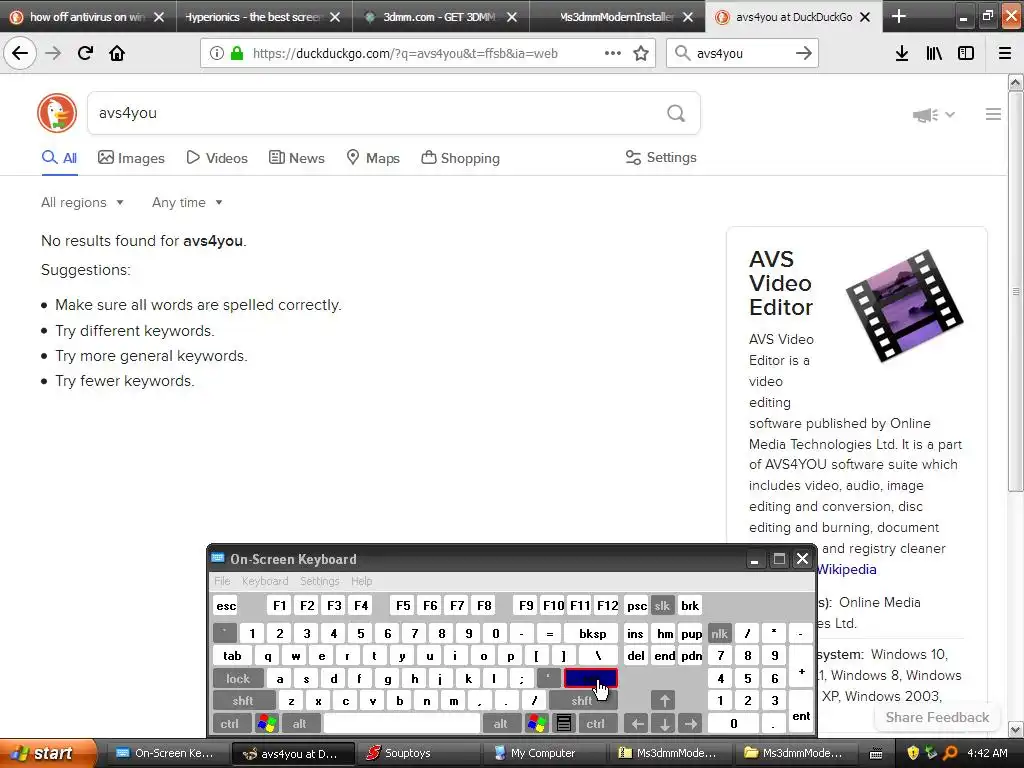Open the DuckDuckGo Settings dropdown
This screenshot has width=1024, height=768.
point(661,157)
